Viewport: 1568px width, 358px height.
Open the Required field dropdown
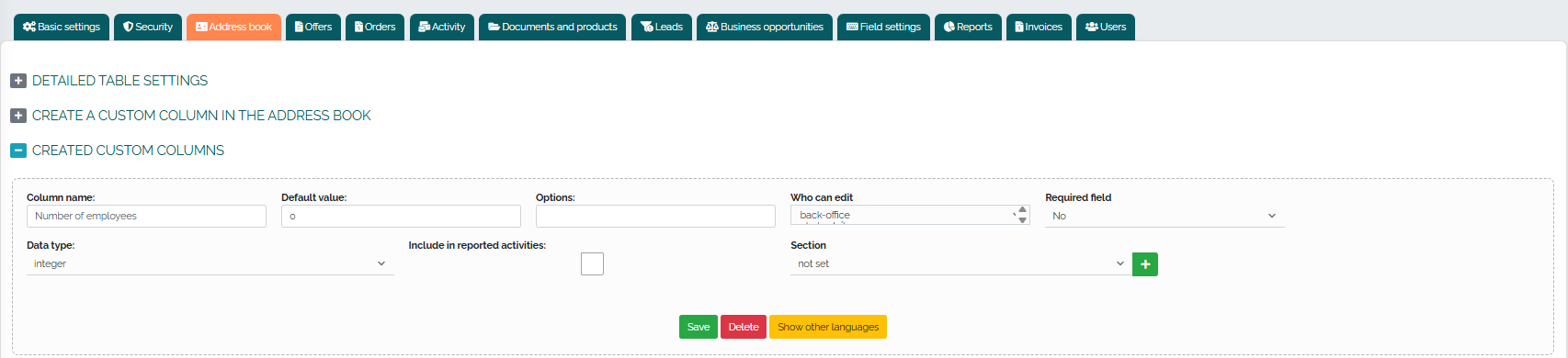(x=1165, y=216)
